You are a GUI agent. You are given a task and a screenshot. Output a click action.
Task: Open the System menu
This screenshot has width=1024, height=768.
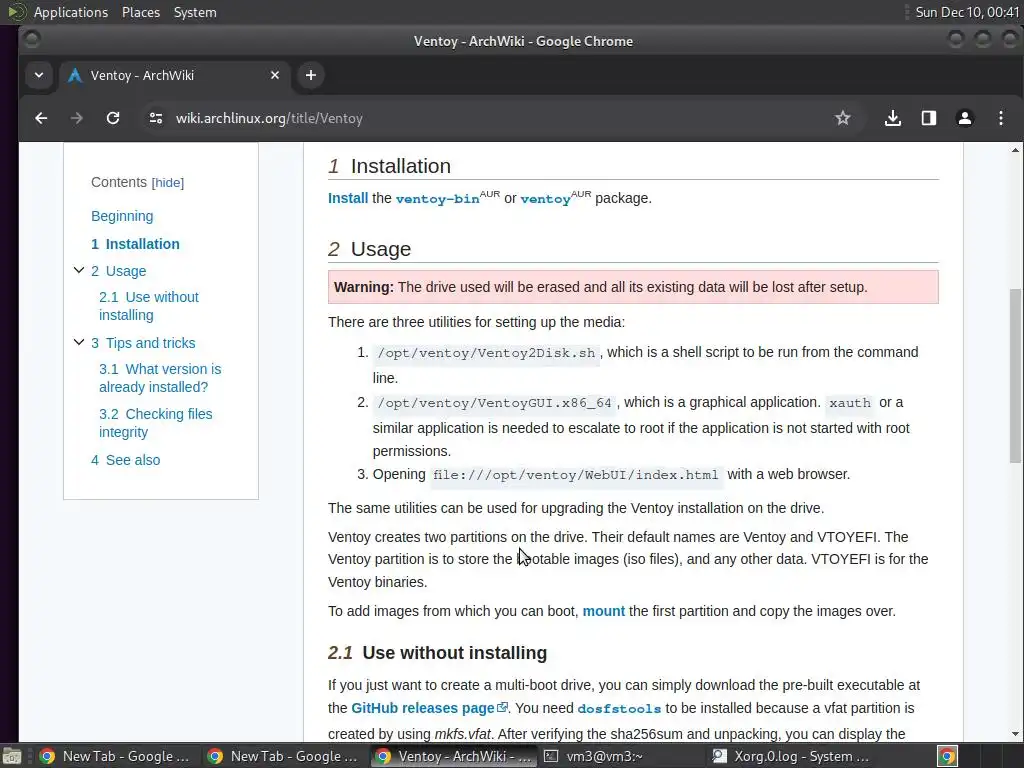pyautogui.click(x=195, y=12)
